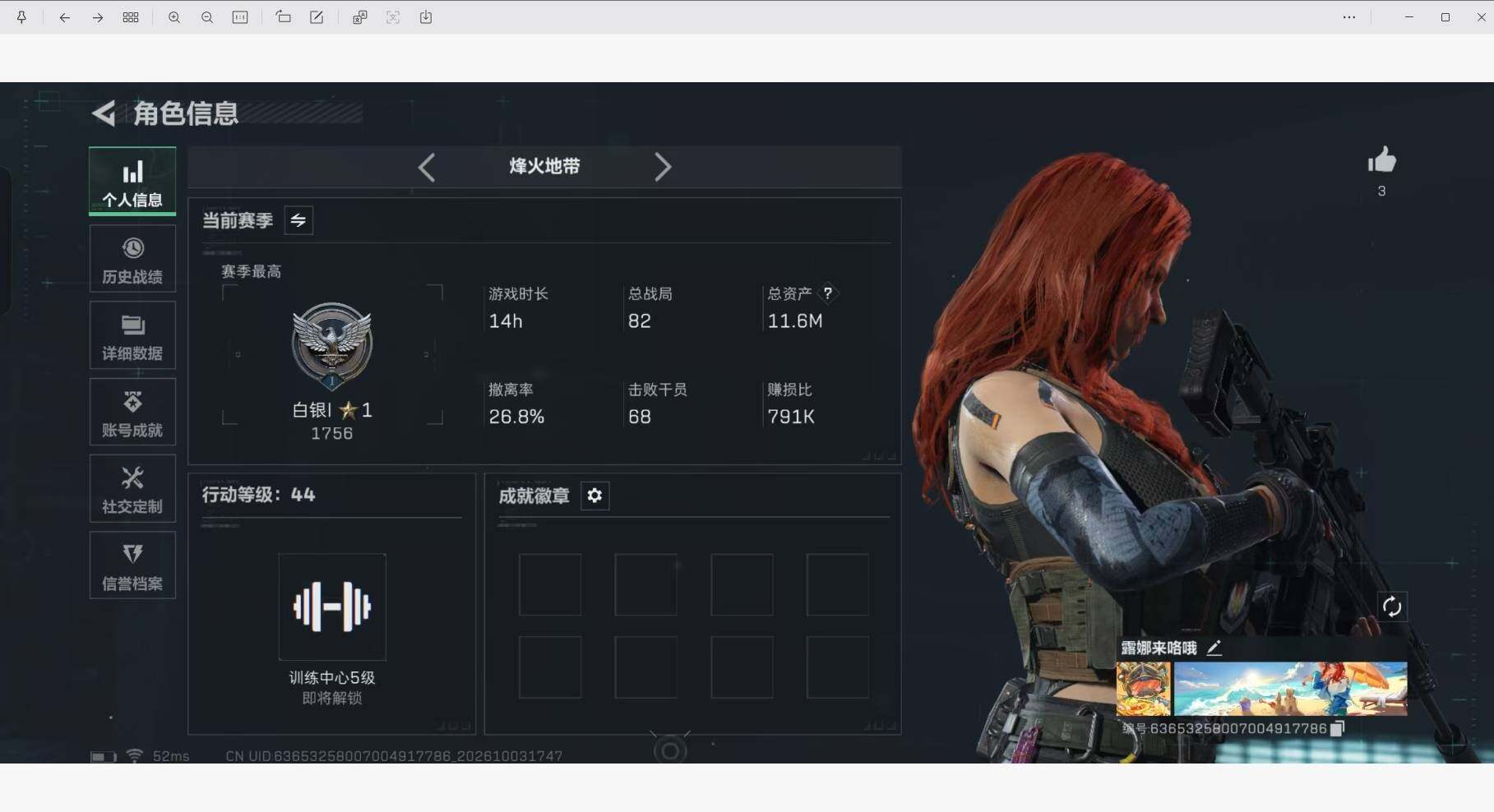Open the 账号成就 tab
The width and height of the screenshot is (1494, 812).
[x=132, y=412]
